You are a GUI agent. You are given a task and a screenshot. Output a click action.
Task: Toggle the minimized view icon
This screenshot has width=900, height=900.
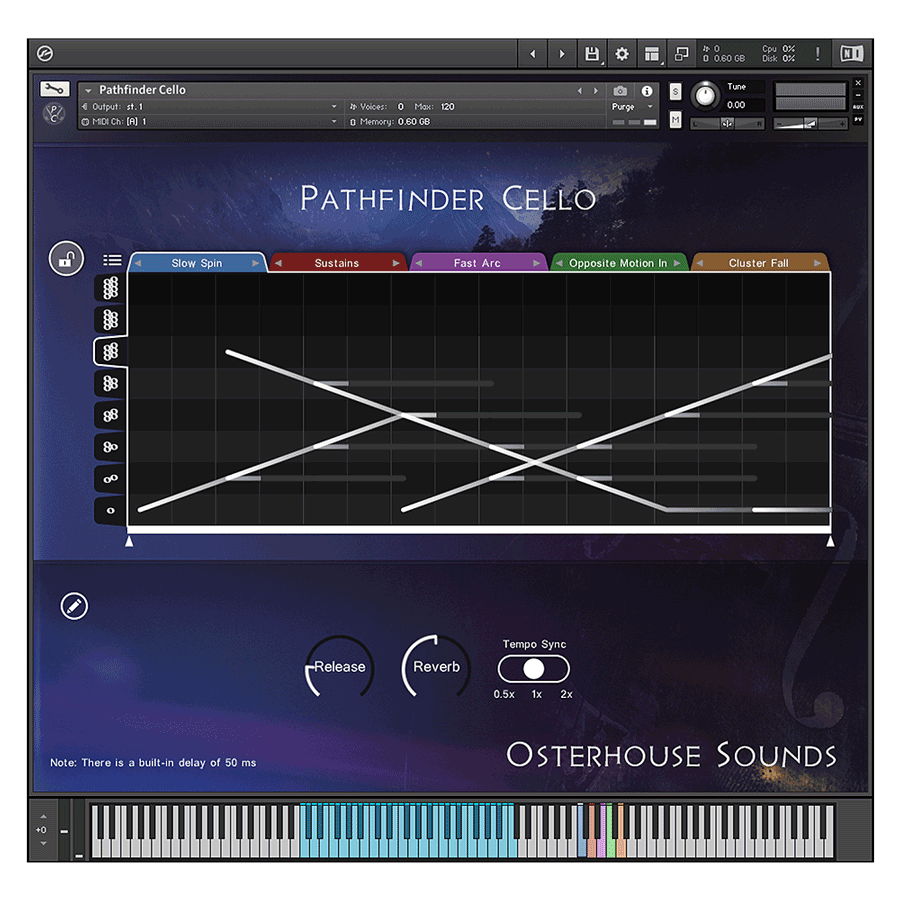click(x=681, y=54)
